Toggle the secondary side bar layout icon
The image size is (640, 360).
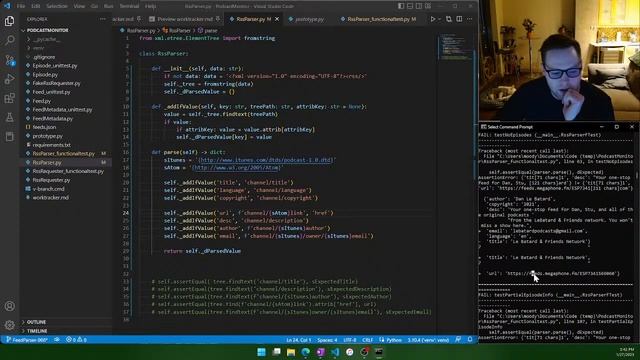[419, 6]
